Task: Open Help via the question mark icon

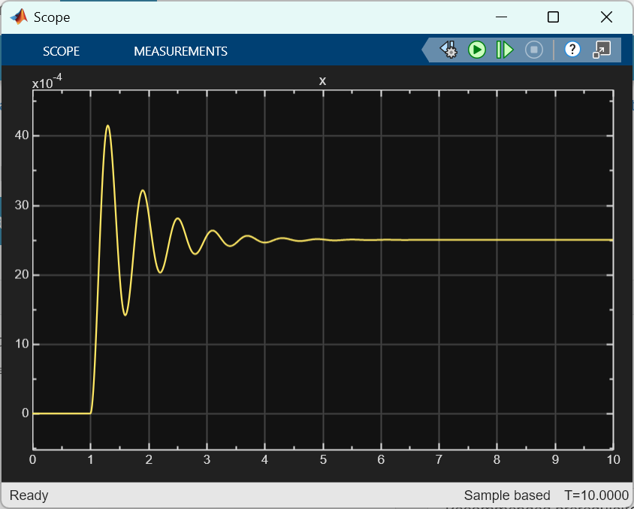Action: click(x=572, y=50)
